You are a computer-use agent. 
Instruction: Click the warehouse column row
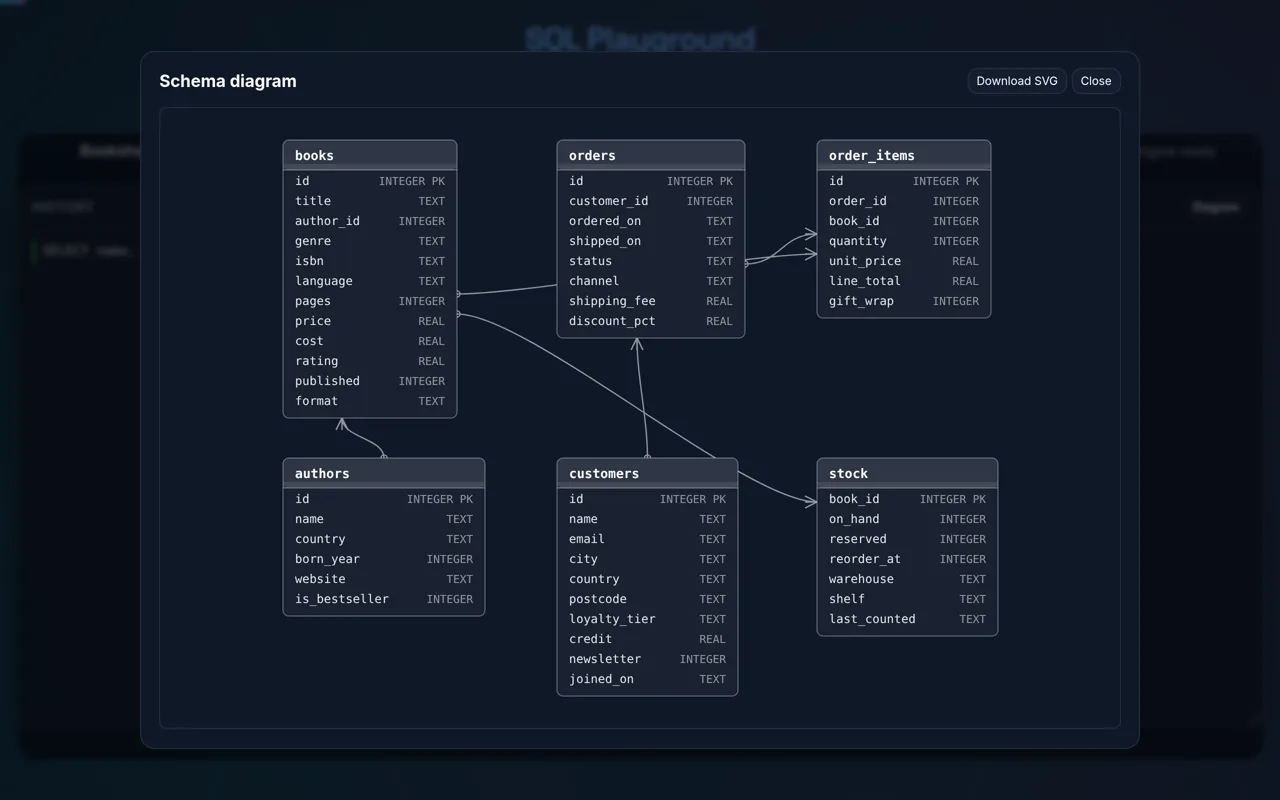907,579
